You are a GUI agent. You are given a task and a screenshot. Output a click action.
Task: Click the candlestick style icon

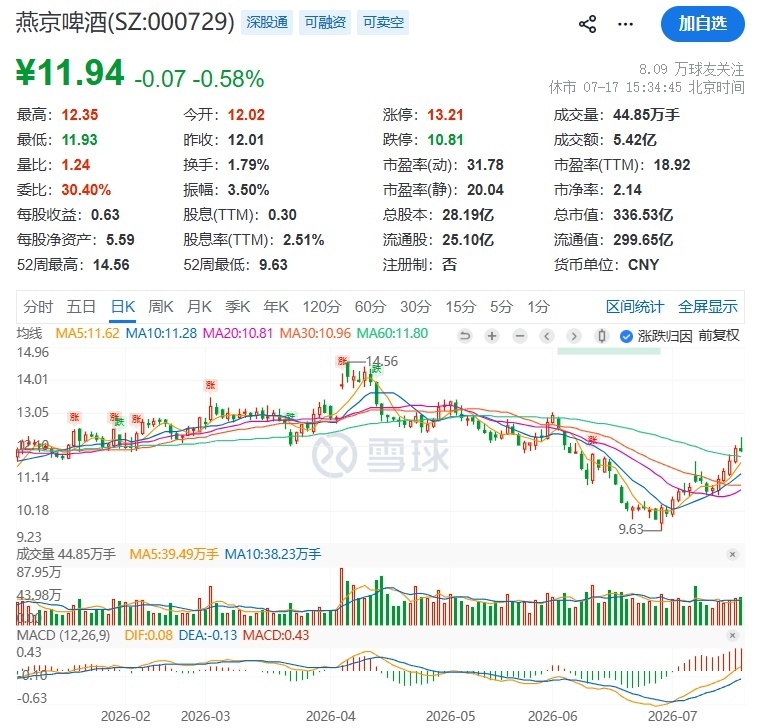(602, 335)
